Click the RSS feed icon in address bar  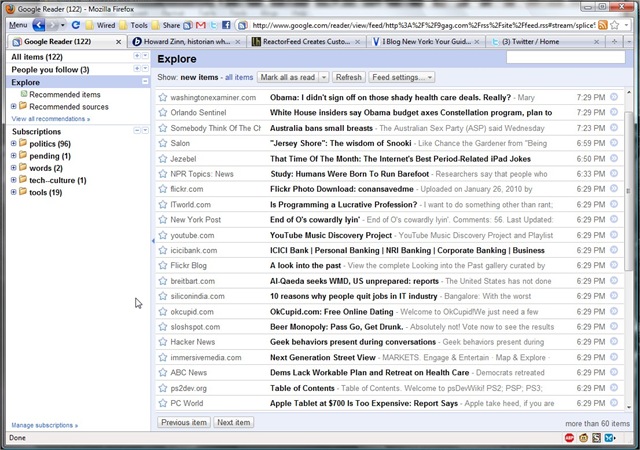(602, 25)
